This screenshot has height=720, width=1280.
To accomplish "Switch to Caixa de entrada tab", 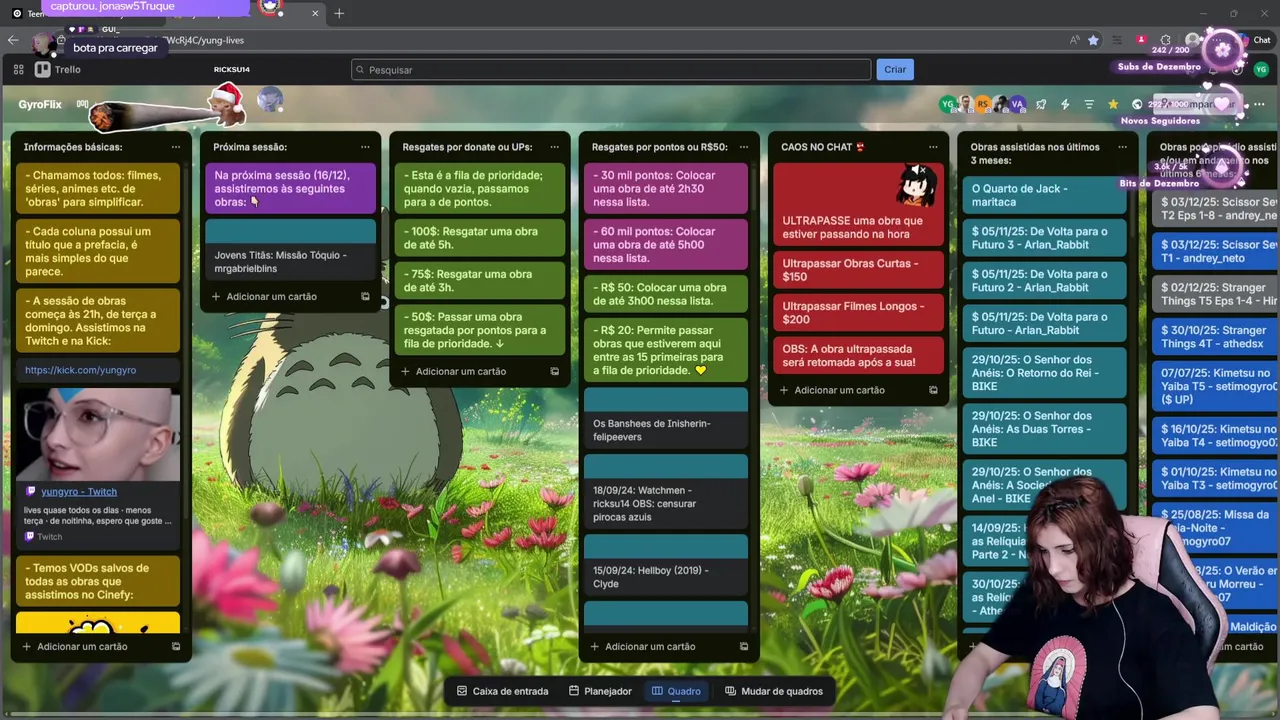I will click(502, 691).
